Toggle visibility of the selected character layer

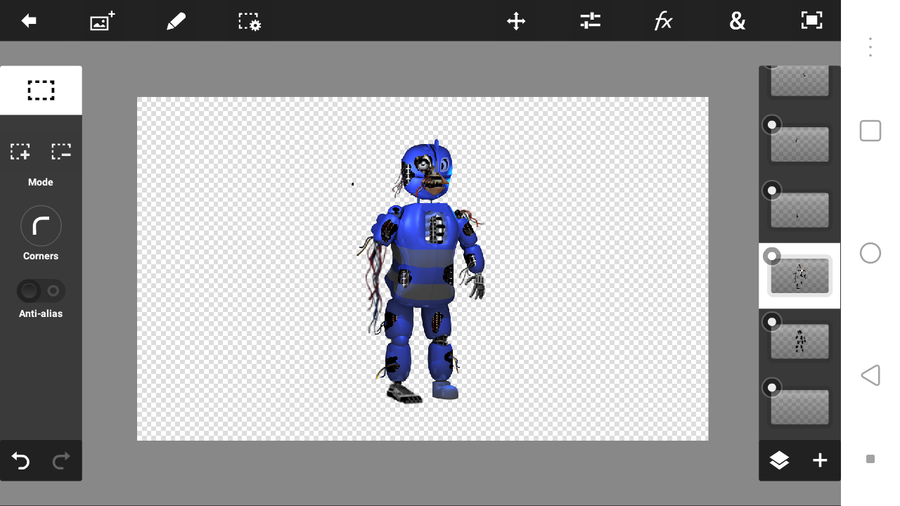click(772, 256)
